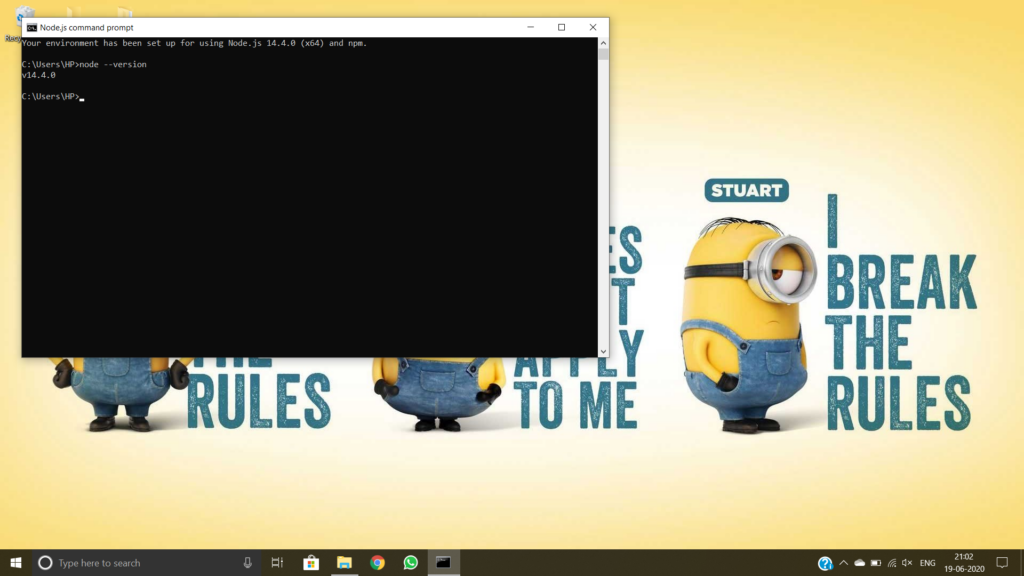Screen dimensions: 1024x576
Task: Open File Explorer from the taskbar
Action: tap(344, 562)
